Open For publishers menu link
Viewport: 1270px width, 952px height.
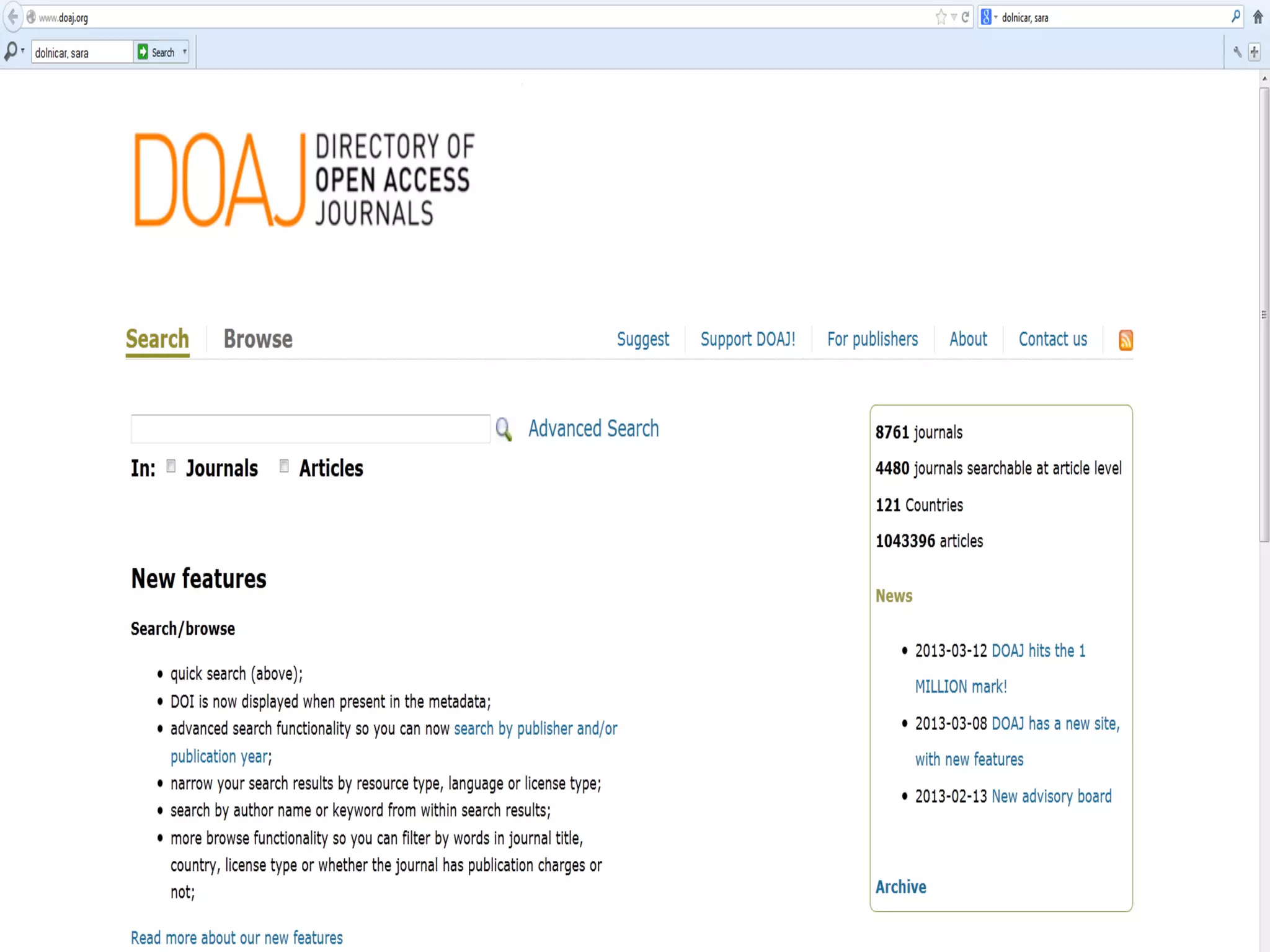pos(873,340)
